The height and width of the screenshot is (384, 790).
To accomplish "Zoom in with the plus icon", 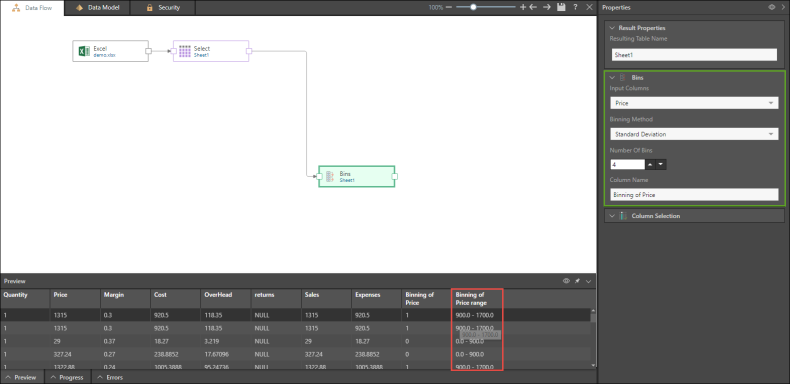I will [x=522, y=8].
